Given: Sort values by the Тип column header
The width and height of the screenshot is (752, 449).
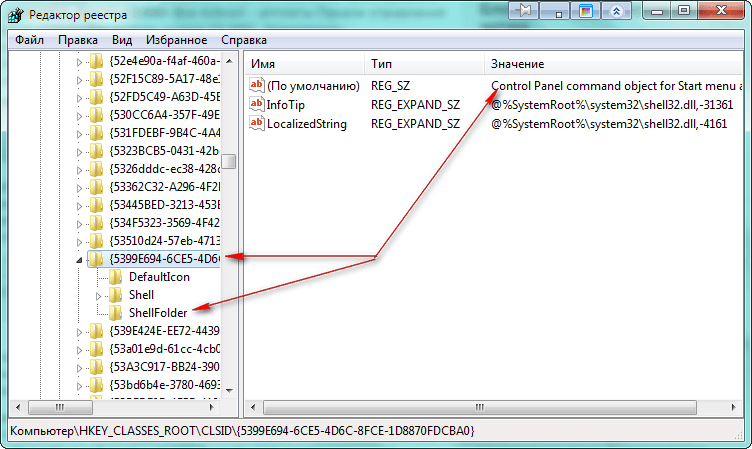Looking at the screenshot, I should pos(424,64).
